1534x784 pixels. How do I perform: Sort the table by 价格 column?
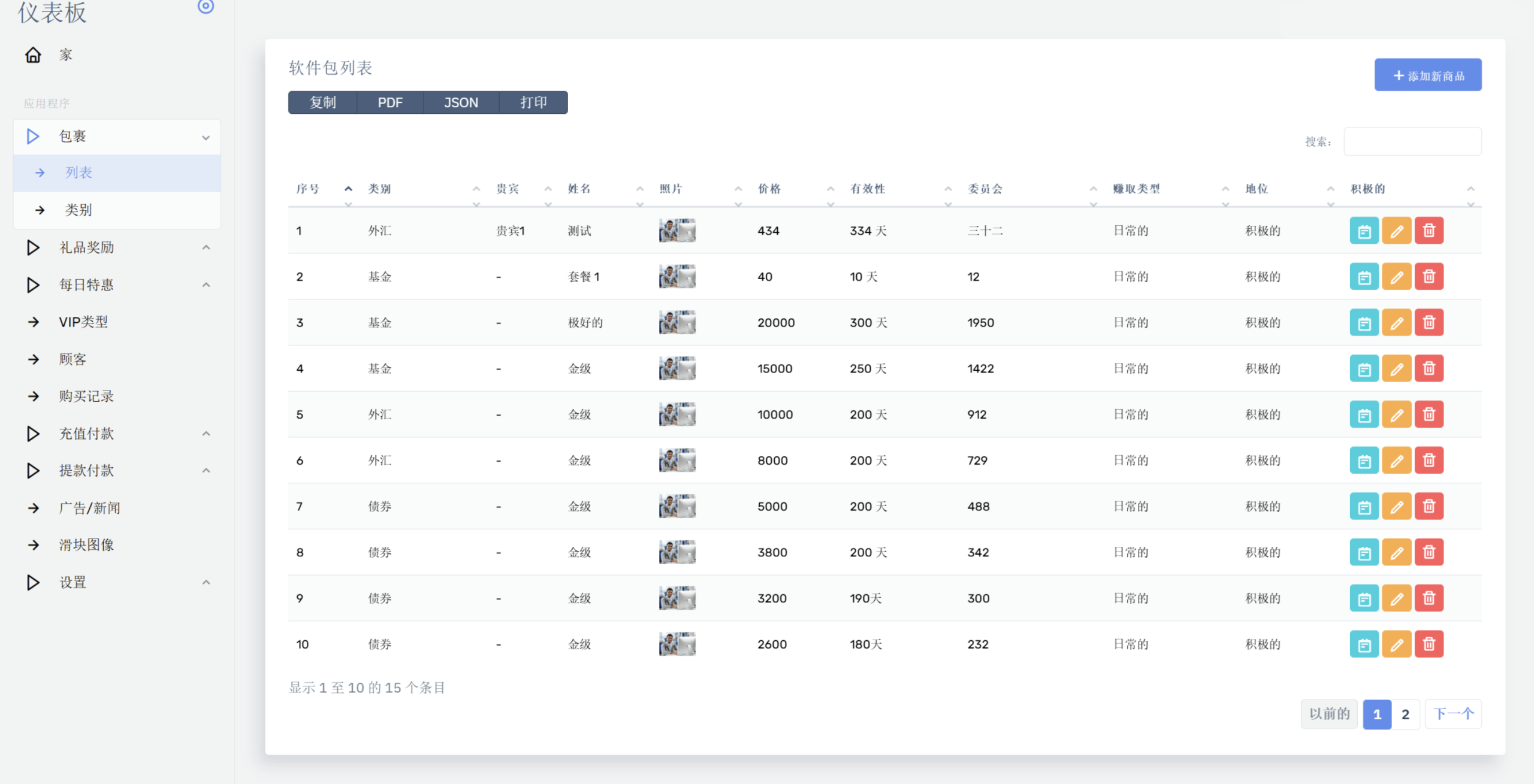pyautogui.click(x=769, y=189)
